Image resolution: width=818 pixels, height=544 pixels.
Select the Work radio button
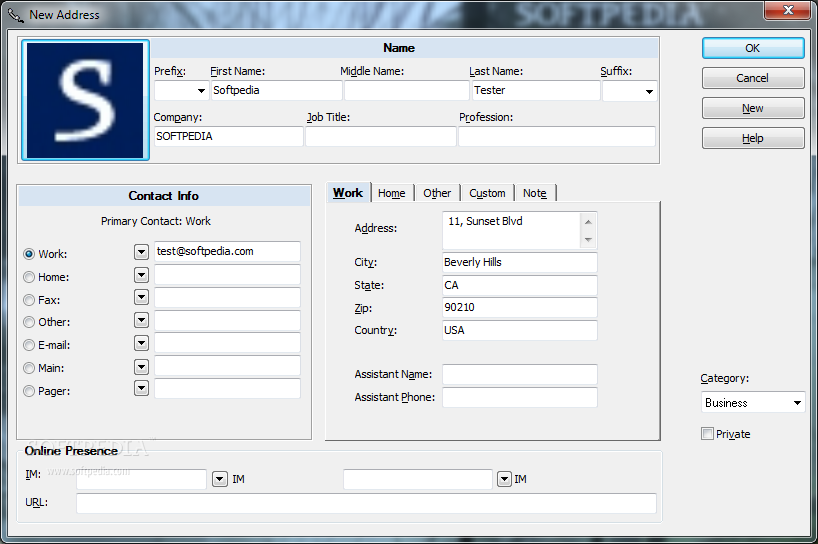29,254
